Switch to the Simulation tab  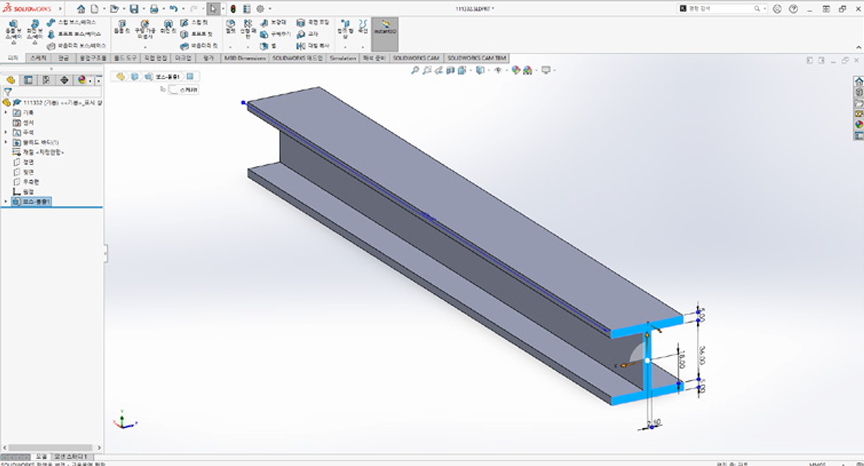click(342, 58)
